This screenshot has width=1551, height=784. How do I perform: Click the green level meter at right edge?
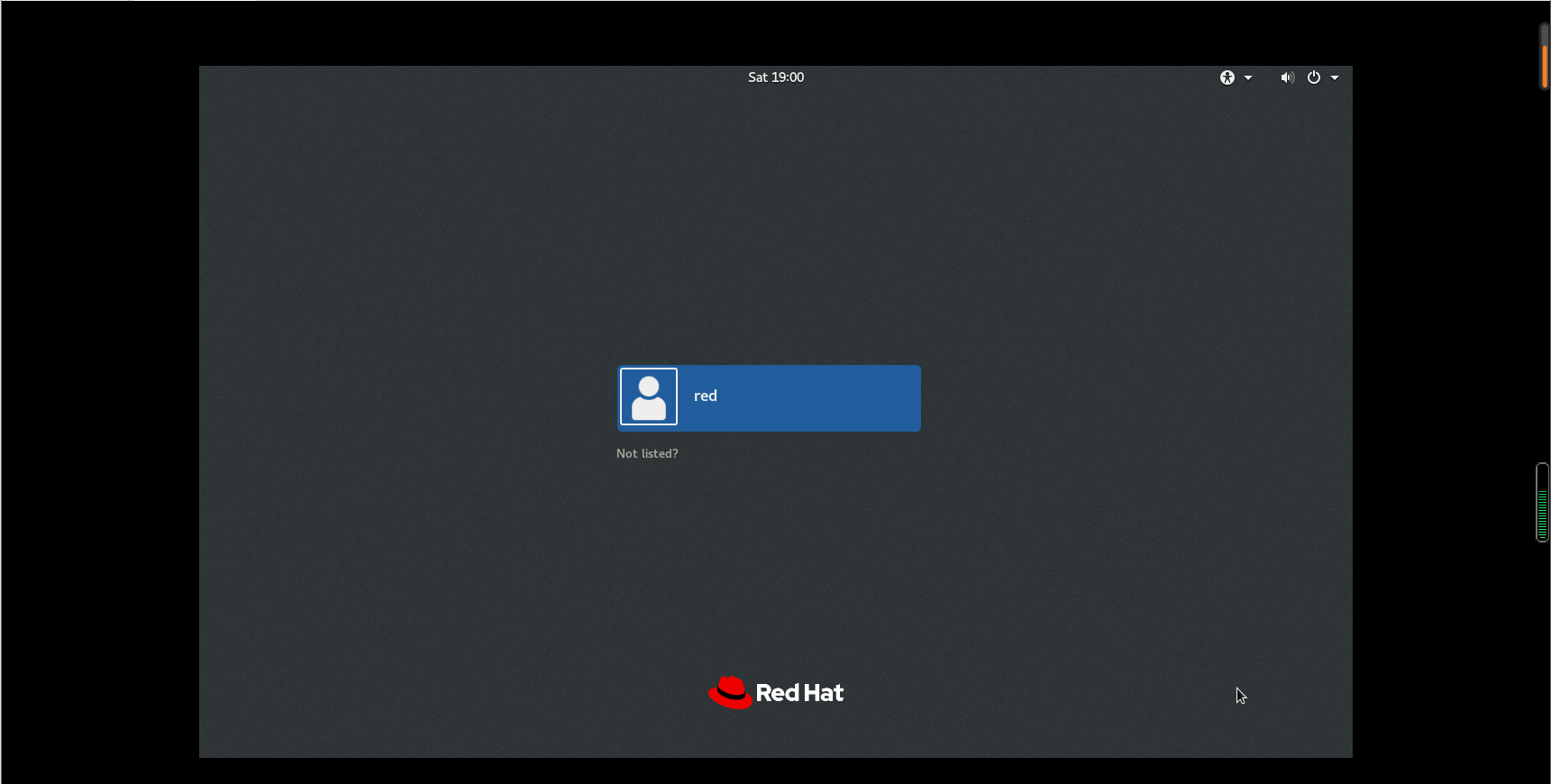coord(1542,503)
